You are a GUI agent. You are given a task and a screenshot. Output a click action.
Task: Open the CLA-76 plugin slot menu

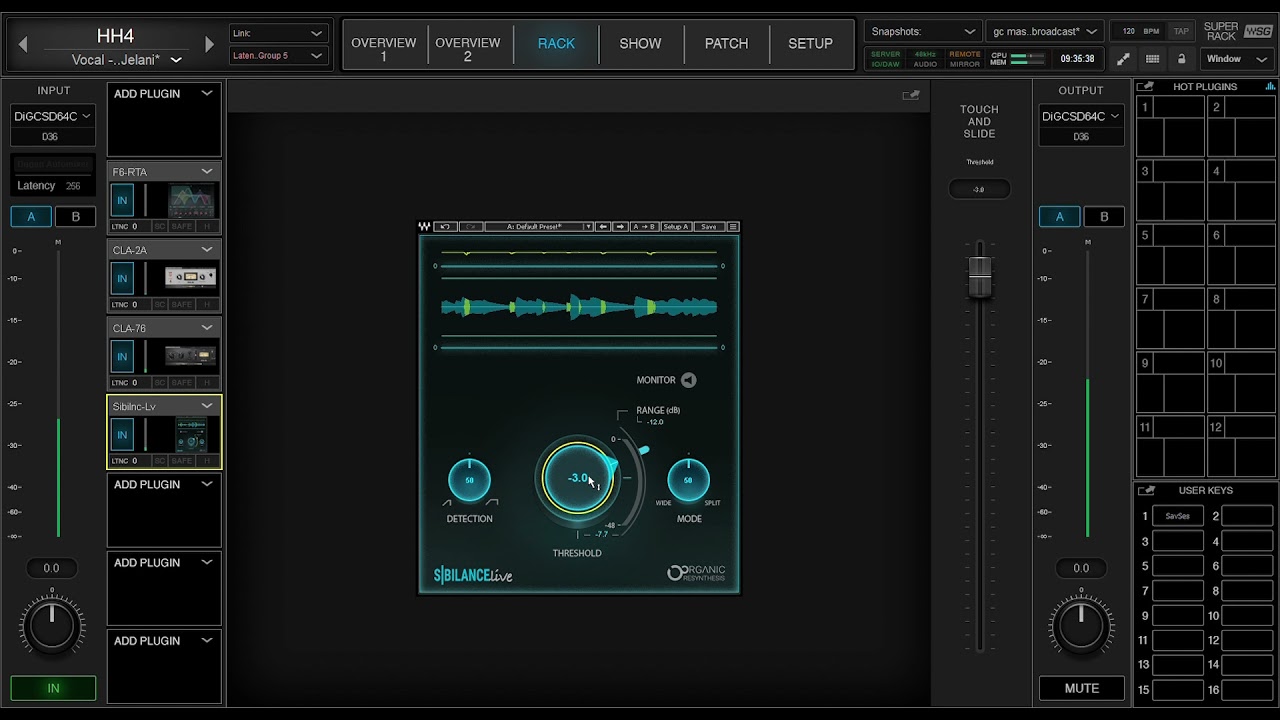207,328
